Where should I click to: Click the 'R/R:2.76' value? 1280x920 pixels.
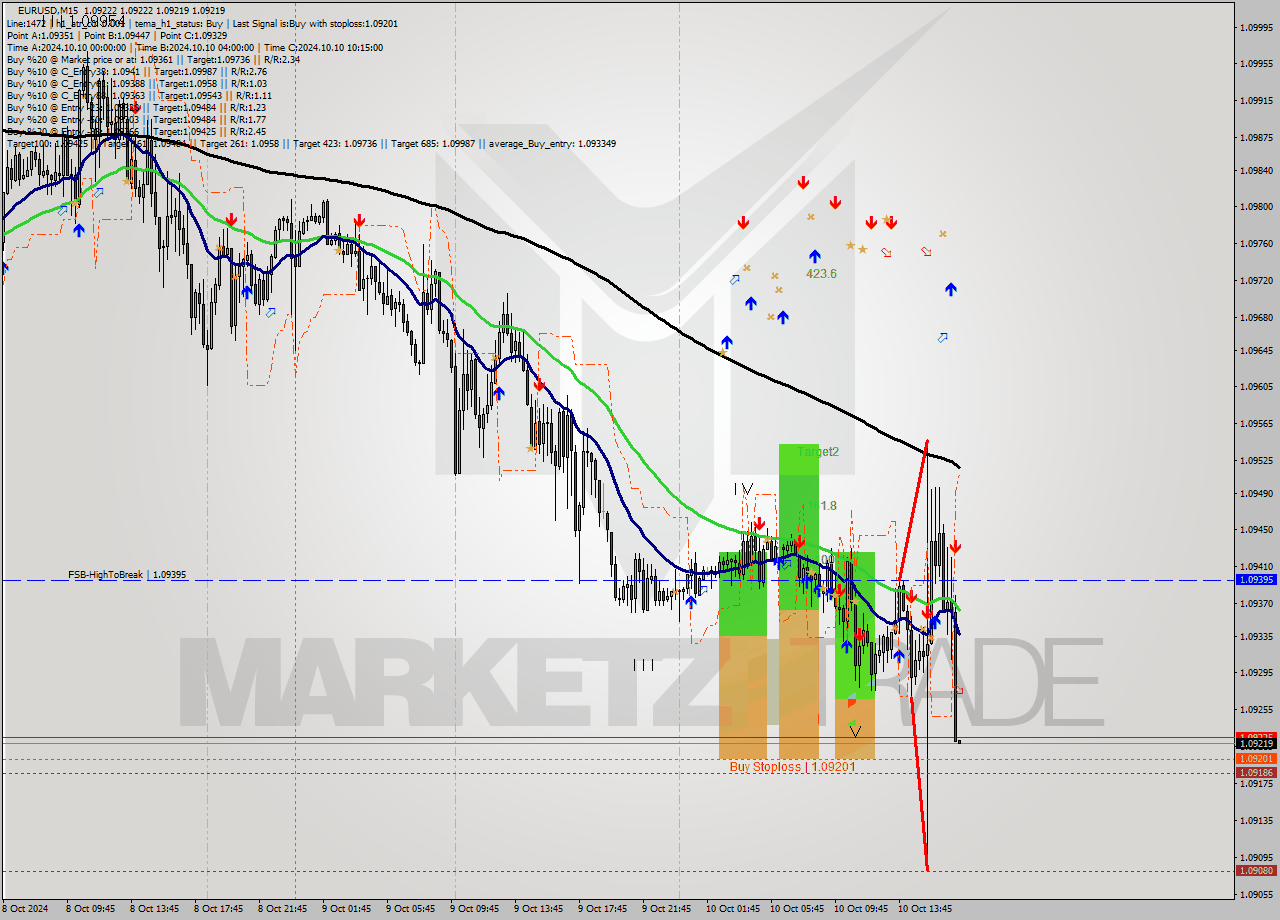click(x=248, y=71)
